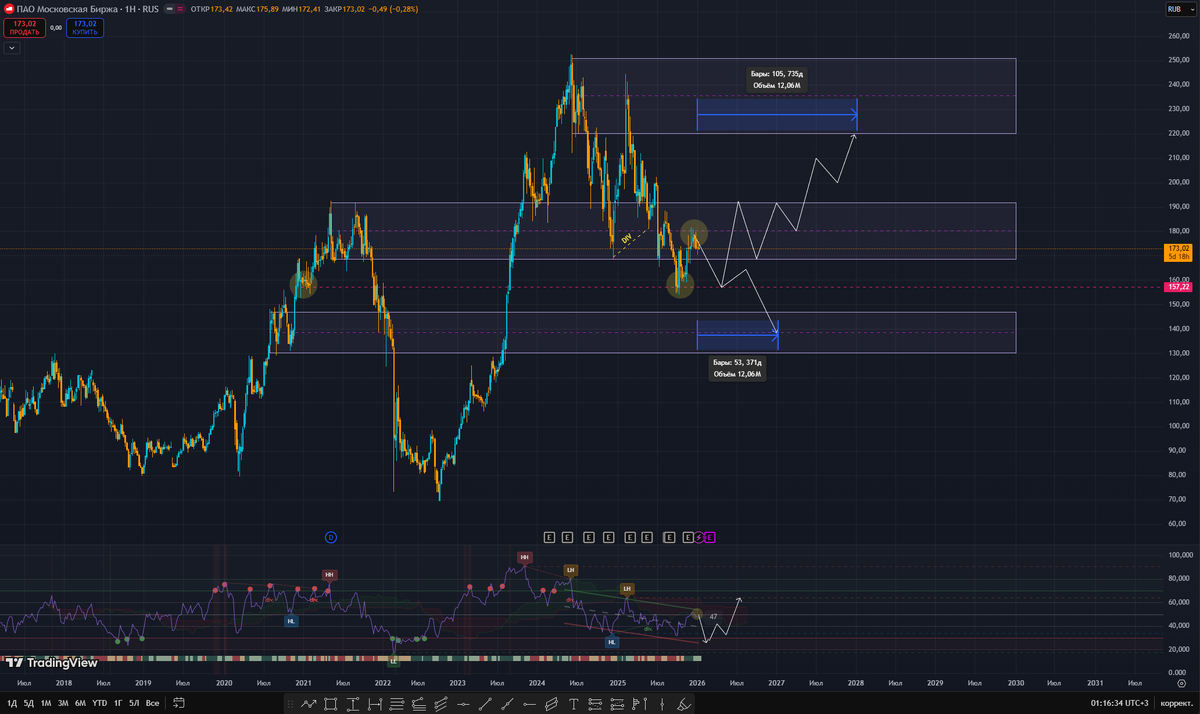1200x714 pixels.
Task: Select the trend line tool
Action: pyautogui.click(x=485, y=704)
